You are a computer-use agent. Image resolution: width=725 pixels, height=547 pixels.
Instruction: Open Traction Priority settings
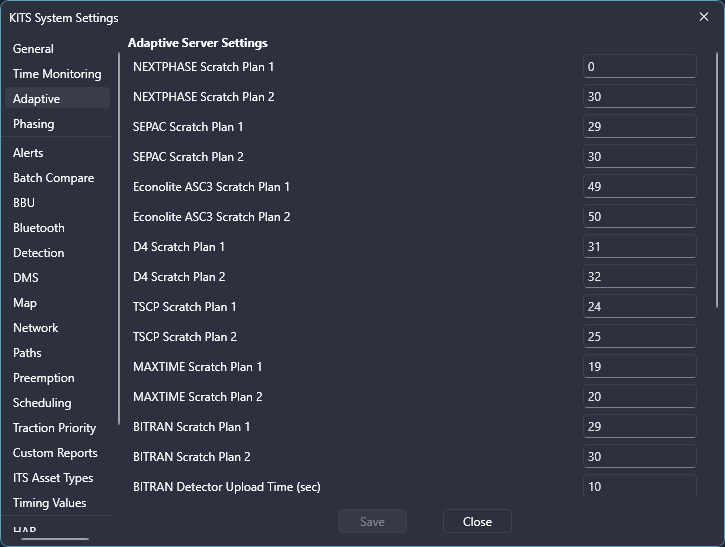coord(55,427)
